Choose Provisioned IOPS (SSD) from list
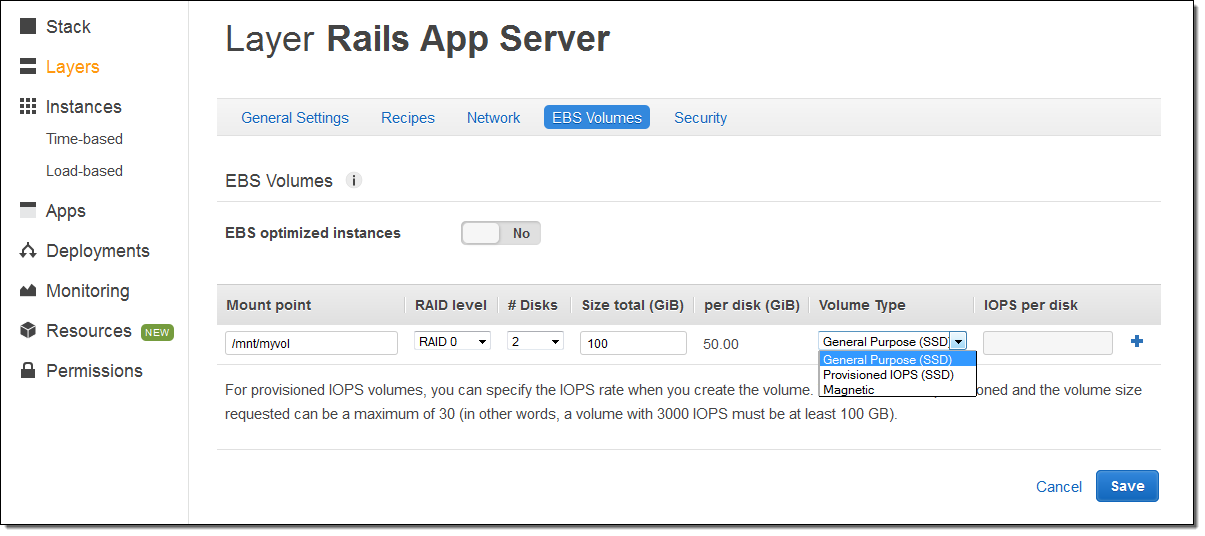Viewport: 1205px width, 536px height. (888, 375)
